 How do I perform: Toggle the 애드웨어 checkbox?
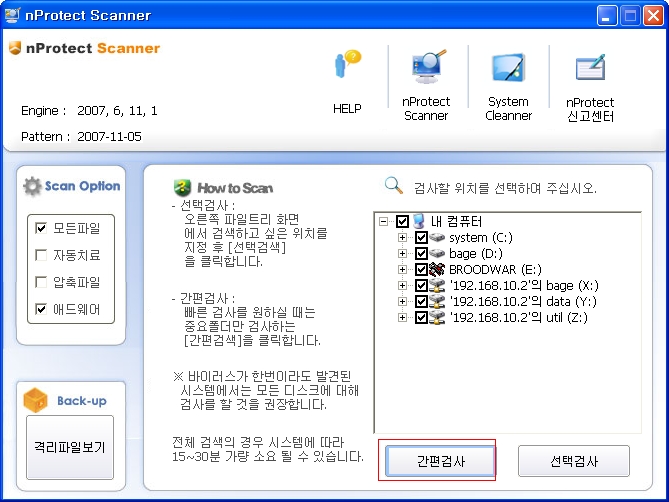41,309
